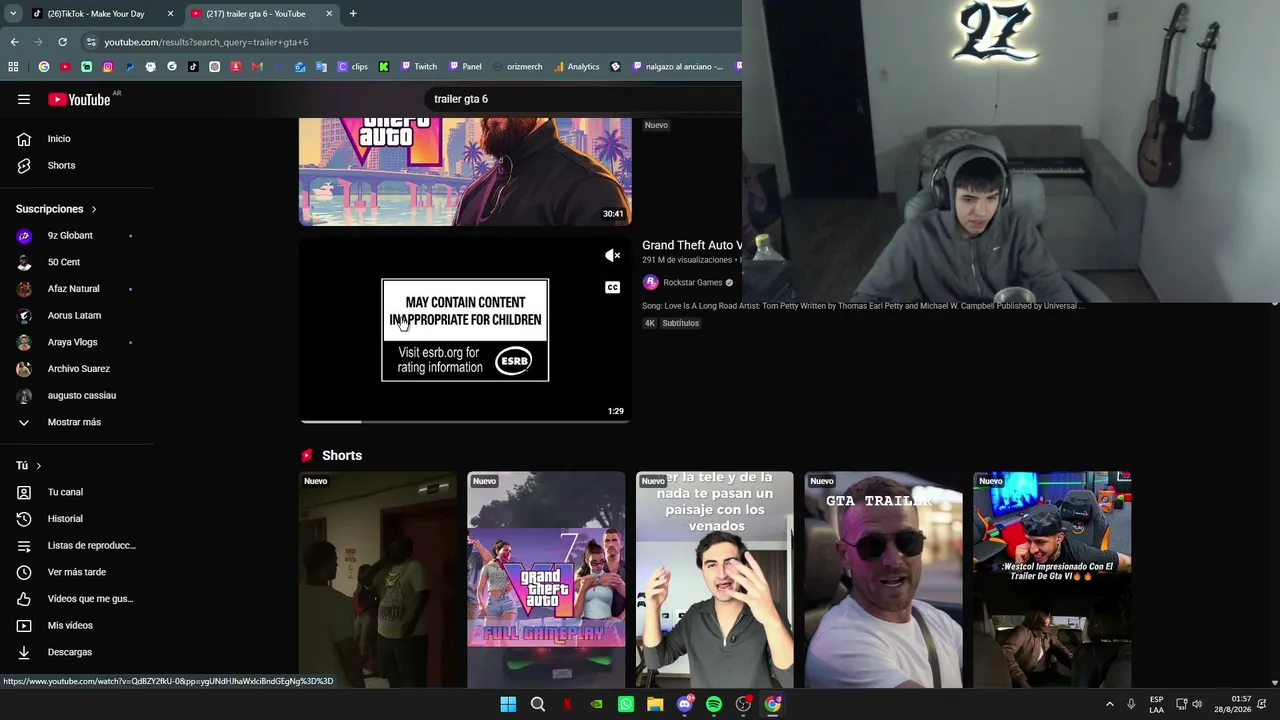The height and width of the screenshot is (720, 1280).
Task: Open the short about paisaje con los venados
Action: (715, 580)
